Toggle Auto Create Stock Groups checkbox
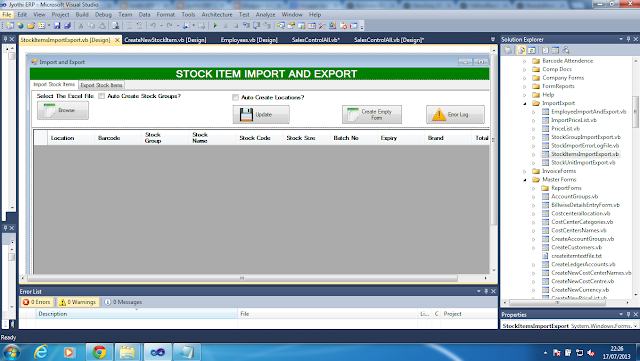This screenshot has width=640, height=361. tap(101, 96)
